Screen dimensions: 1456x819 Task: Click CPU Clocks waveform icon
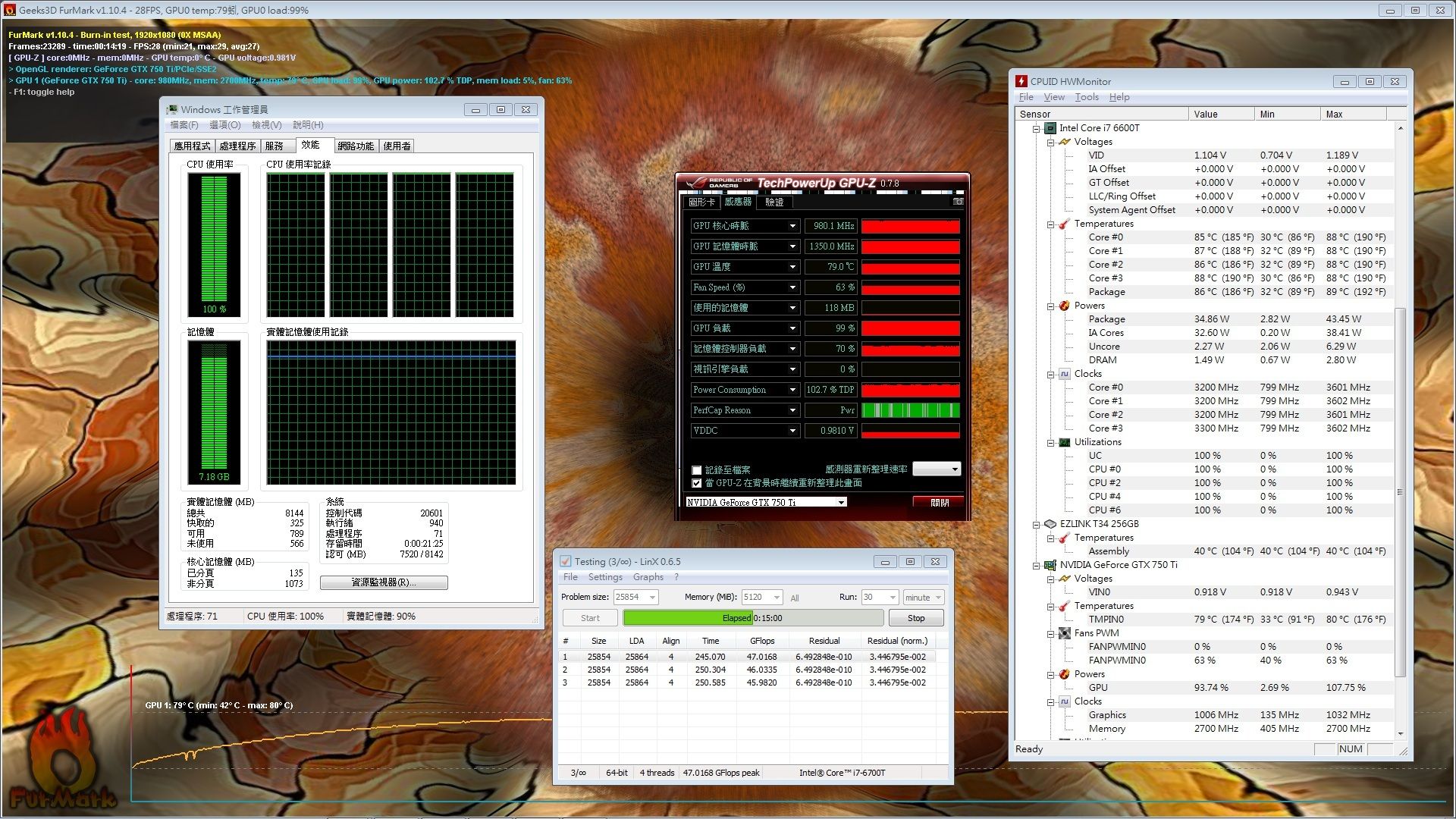1065,374
